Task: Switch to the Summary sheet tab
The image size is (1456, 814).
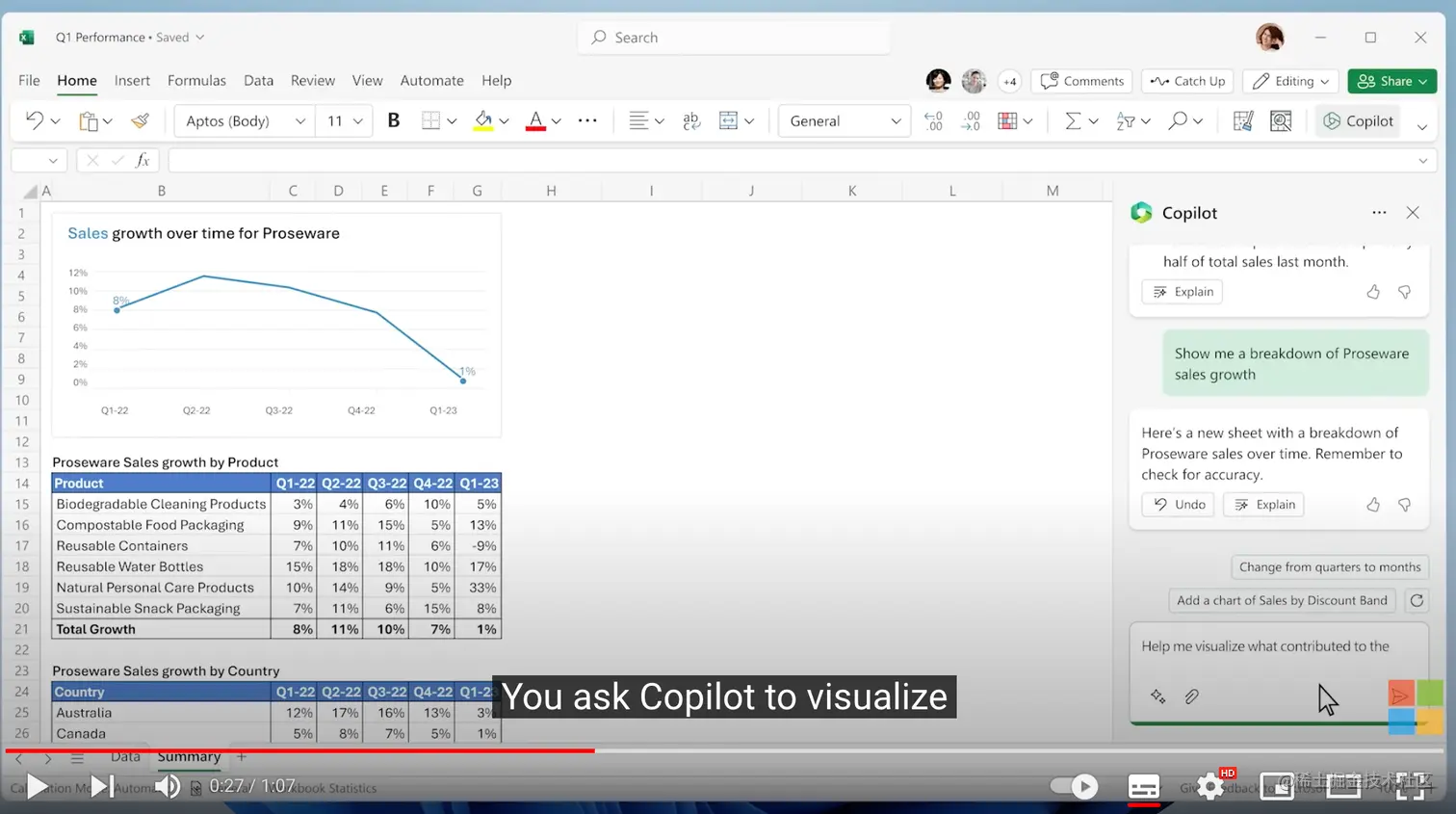Action: (x=189, y=756)
